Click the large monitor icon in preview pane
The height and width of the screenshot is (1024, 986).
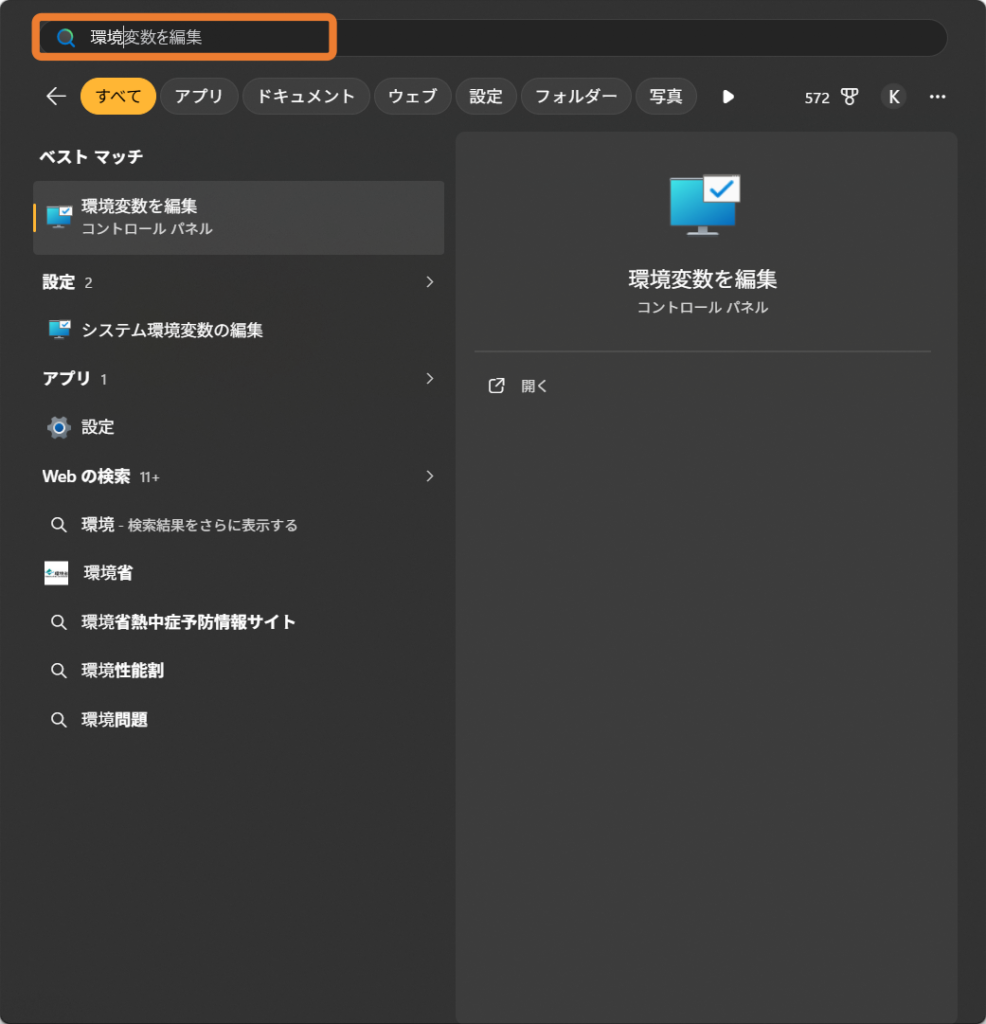pos(705,205)
